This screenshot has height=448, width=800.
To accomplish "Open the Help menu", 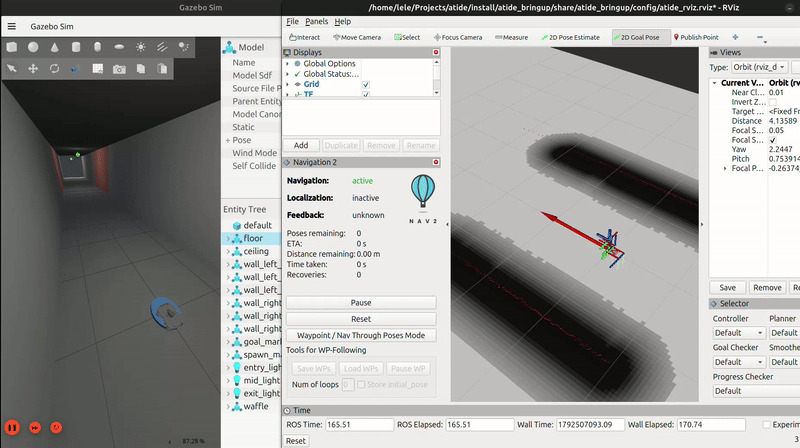I will (x=342, y=21).
